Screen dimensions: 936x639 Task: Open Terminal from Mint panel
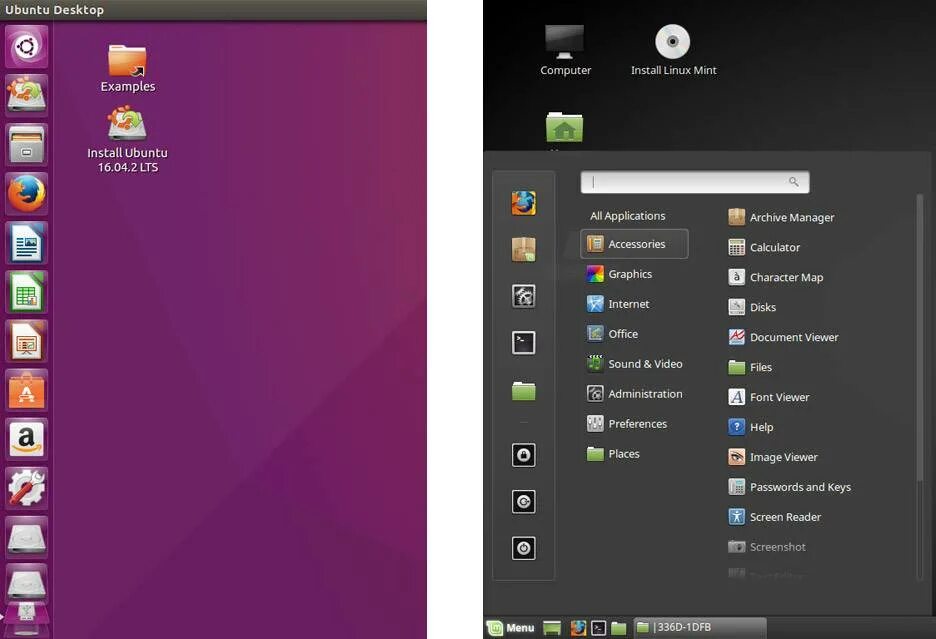click(598, 628)
